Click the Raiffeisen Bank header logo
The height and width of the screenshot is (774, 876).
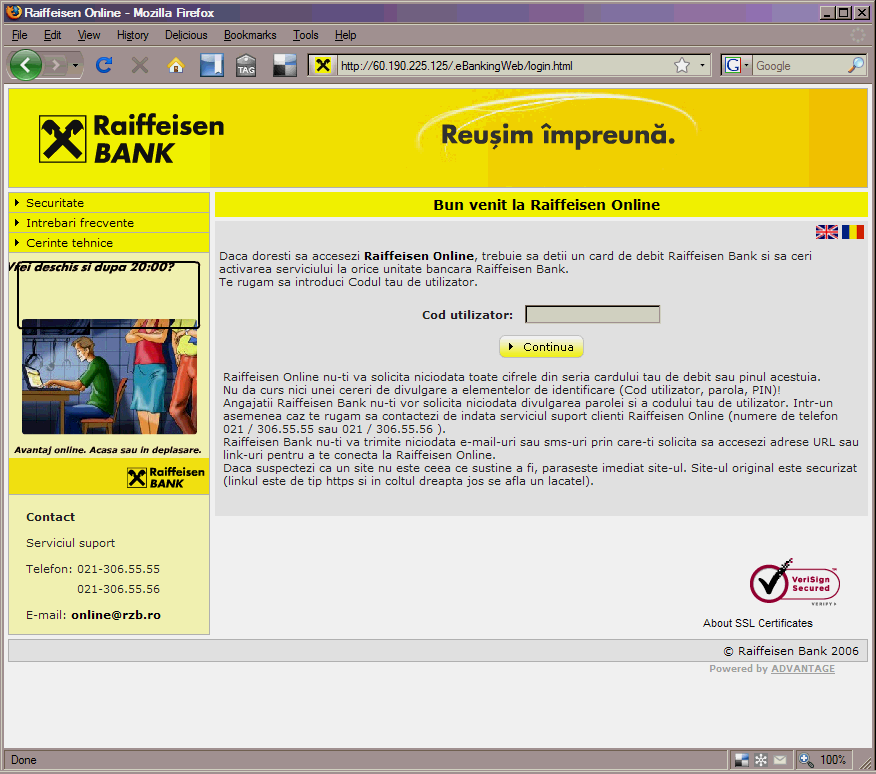point(131,139)
